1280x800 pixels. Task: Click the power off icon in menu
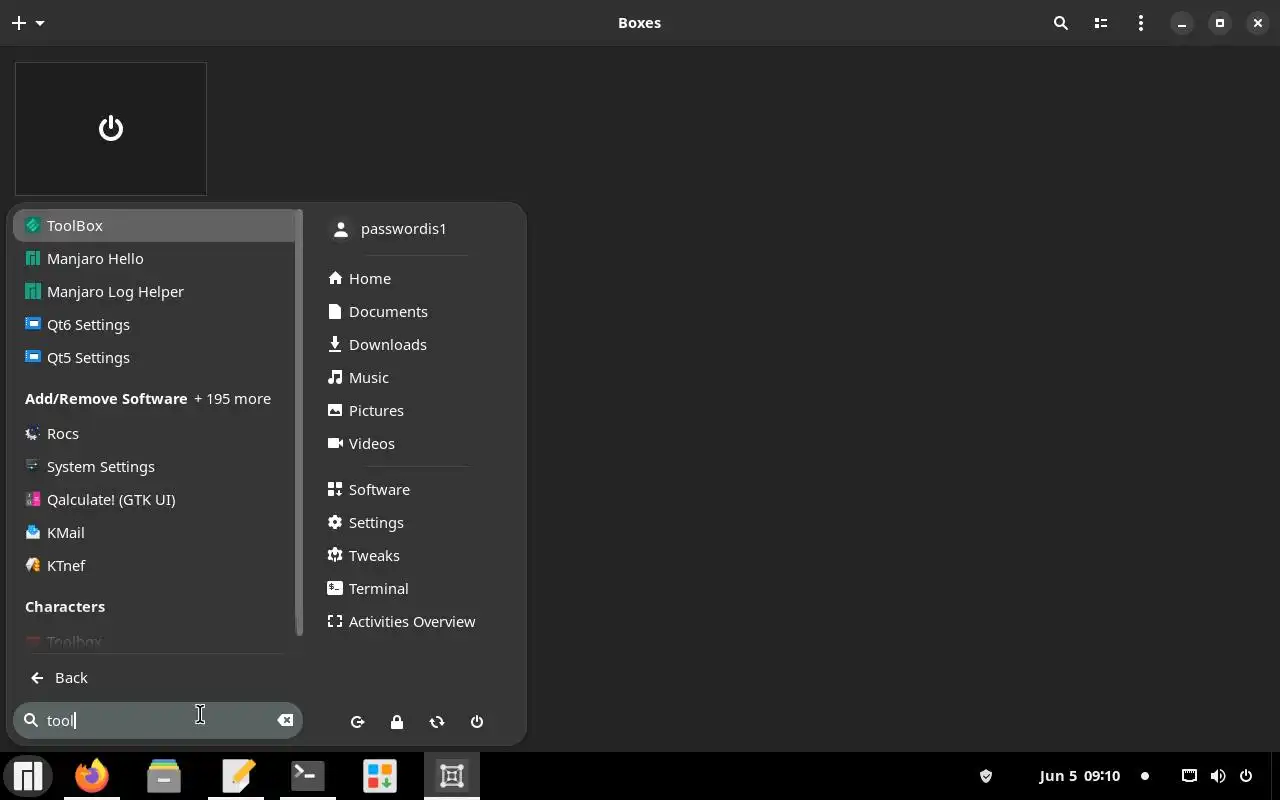coord(477,722)
